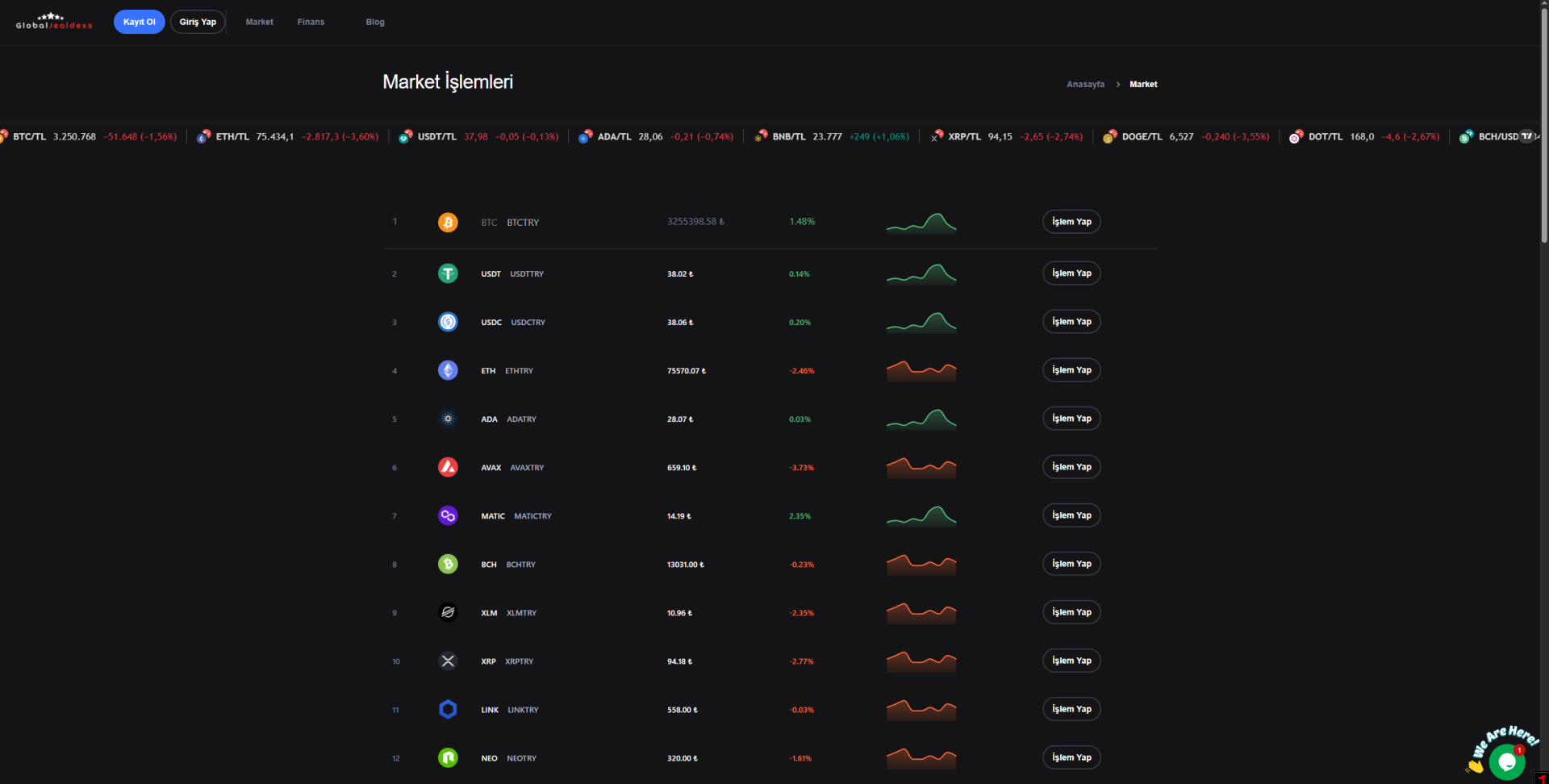Click the LINKTRY pair name

[x=523, y=710]
